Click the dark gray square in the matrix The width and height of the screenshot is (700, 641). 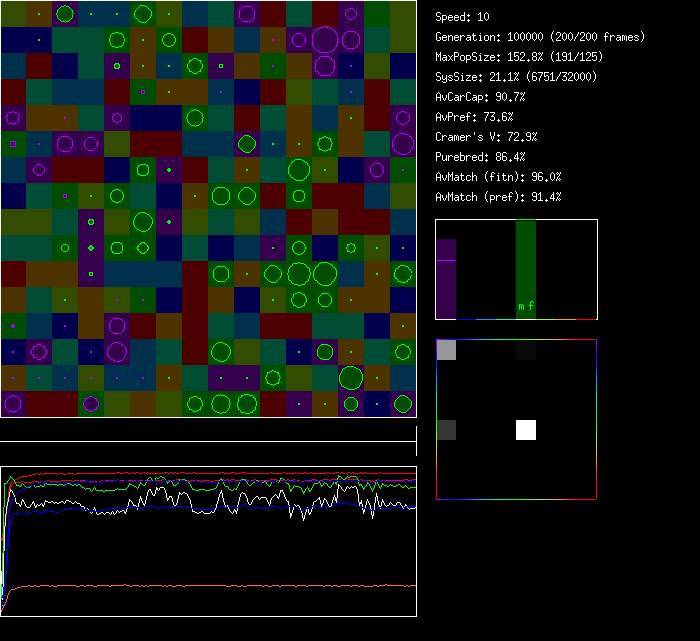pyautogui.click(x=446, y=429)
